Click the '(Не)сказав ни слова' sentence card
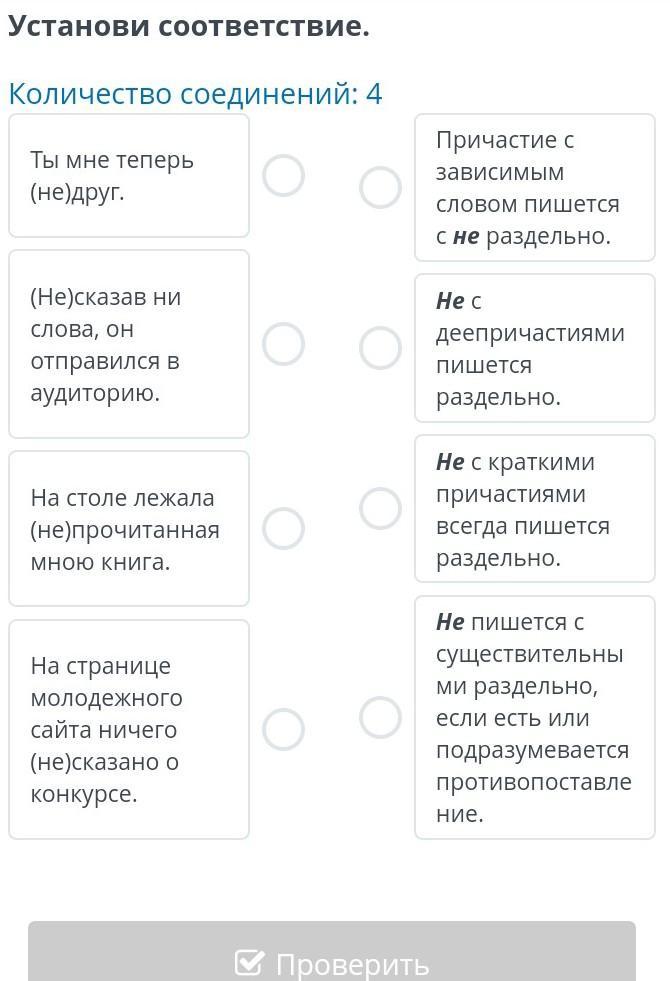Screen dimensions: 670x981 [x=129, y=344]
